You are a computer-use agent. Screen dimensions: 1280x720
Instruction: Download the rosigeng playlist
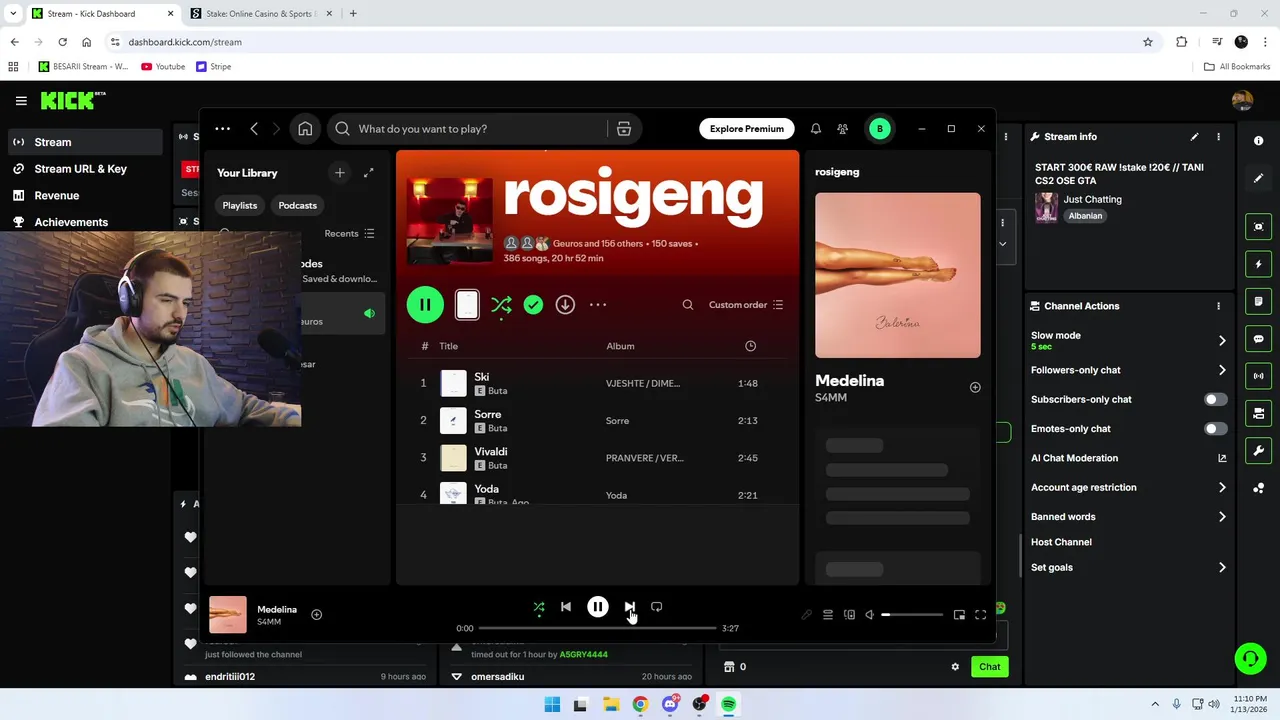pyautogui.click(x=565, y=305)
